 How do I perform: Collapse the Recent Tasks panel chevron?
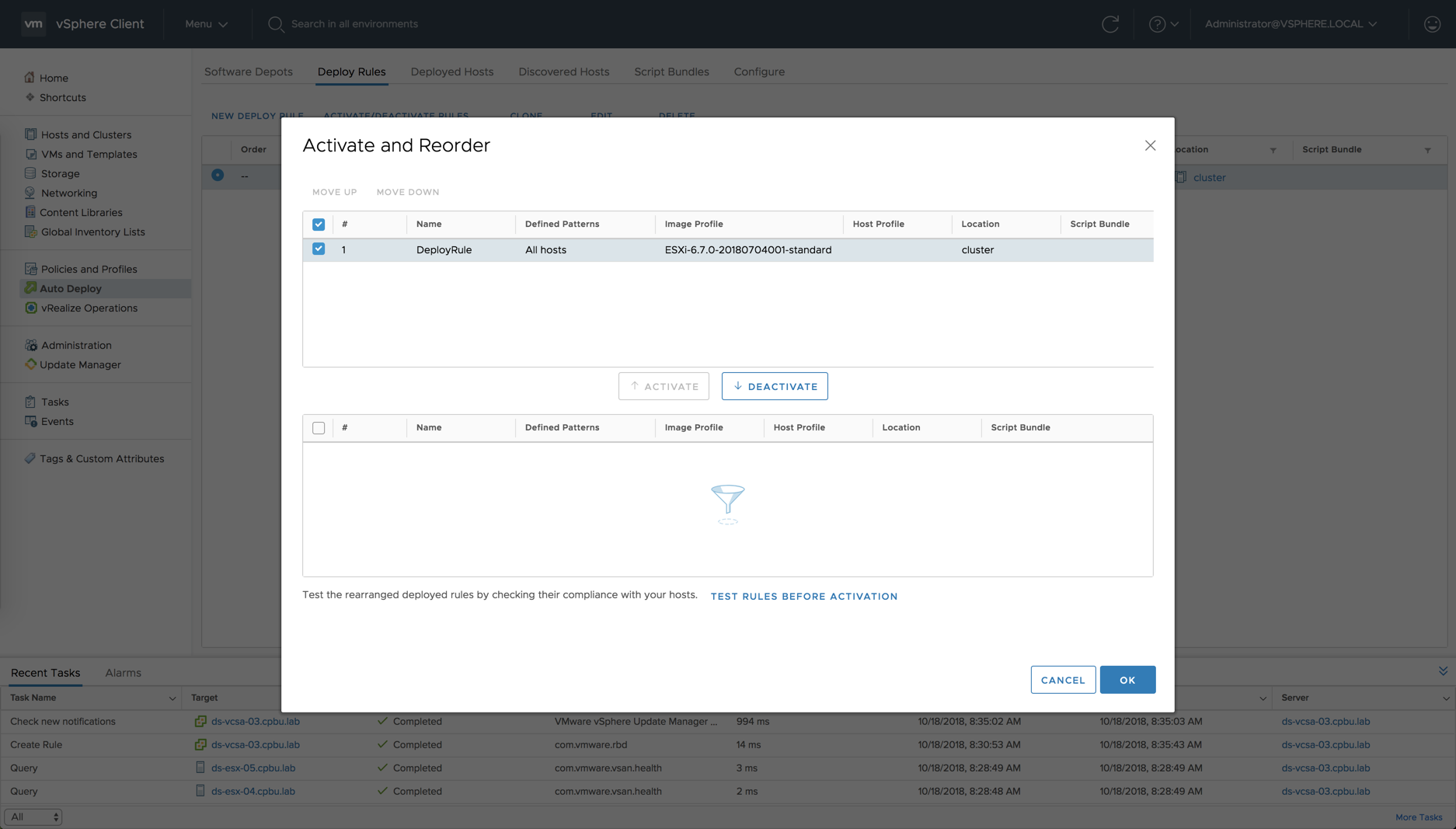click(x=1443, y=671)
